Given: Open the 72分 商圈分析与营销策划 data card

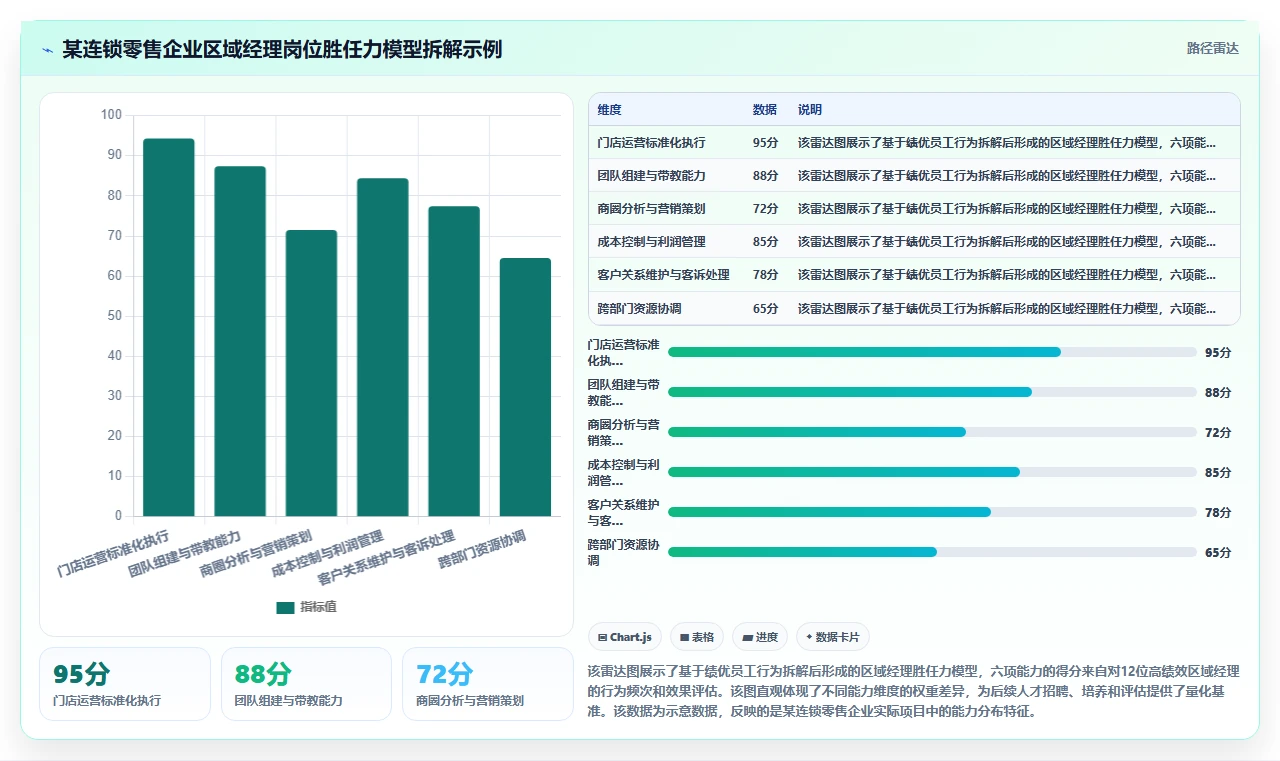Looking at the screenshot, I should (488, 684).
